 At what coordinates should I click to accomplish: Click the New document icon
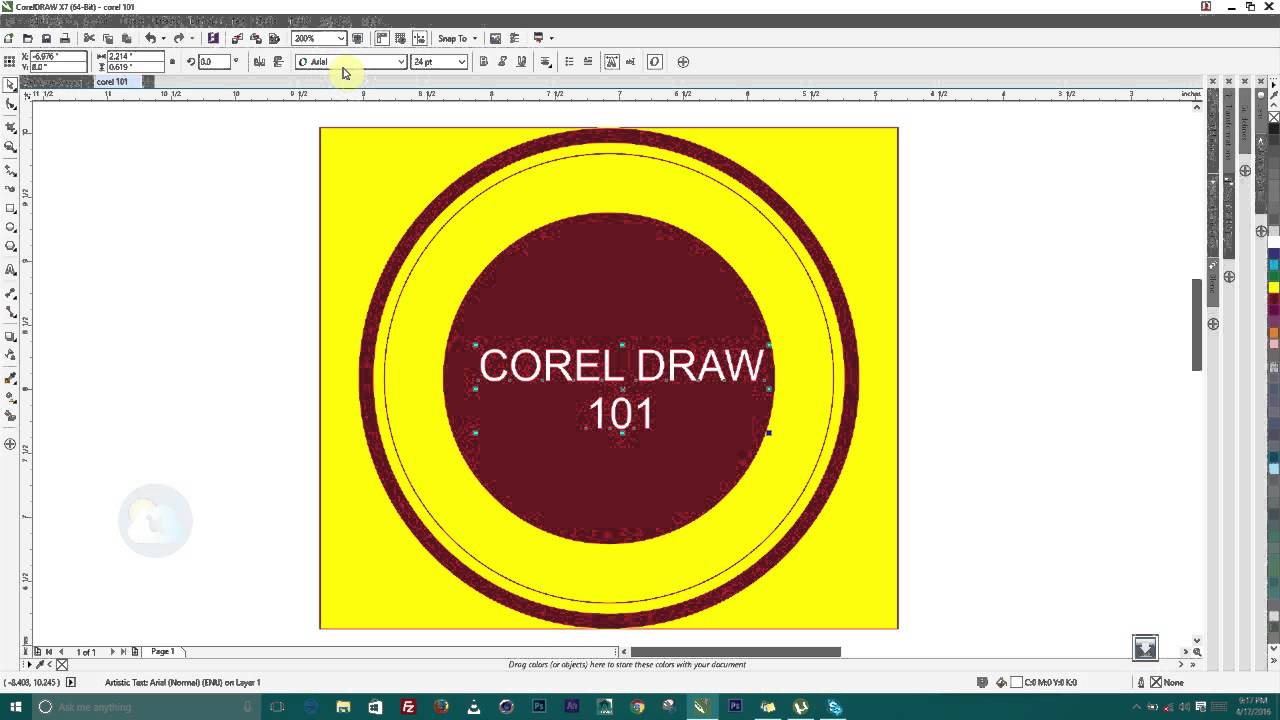click(x=9, y=38)
